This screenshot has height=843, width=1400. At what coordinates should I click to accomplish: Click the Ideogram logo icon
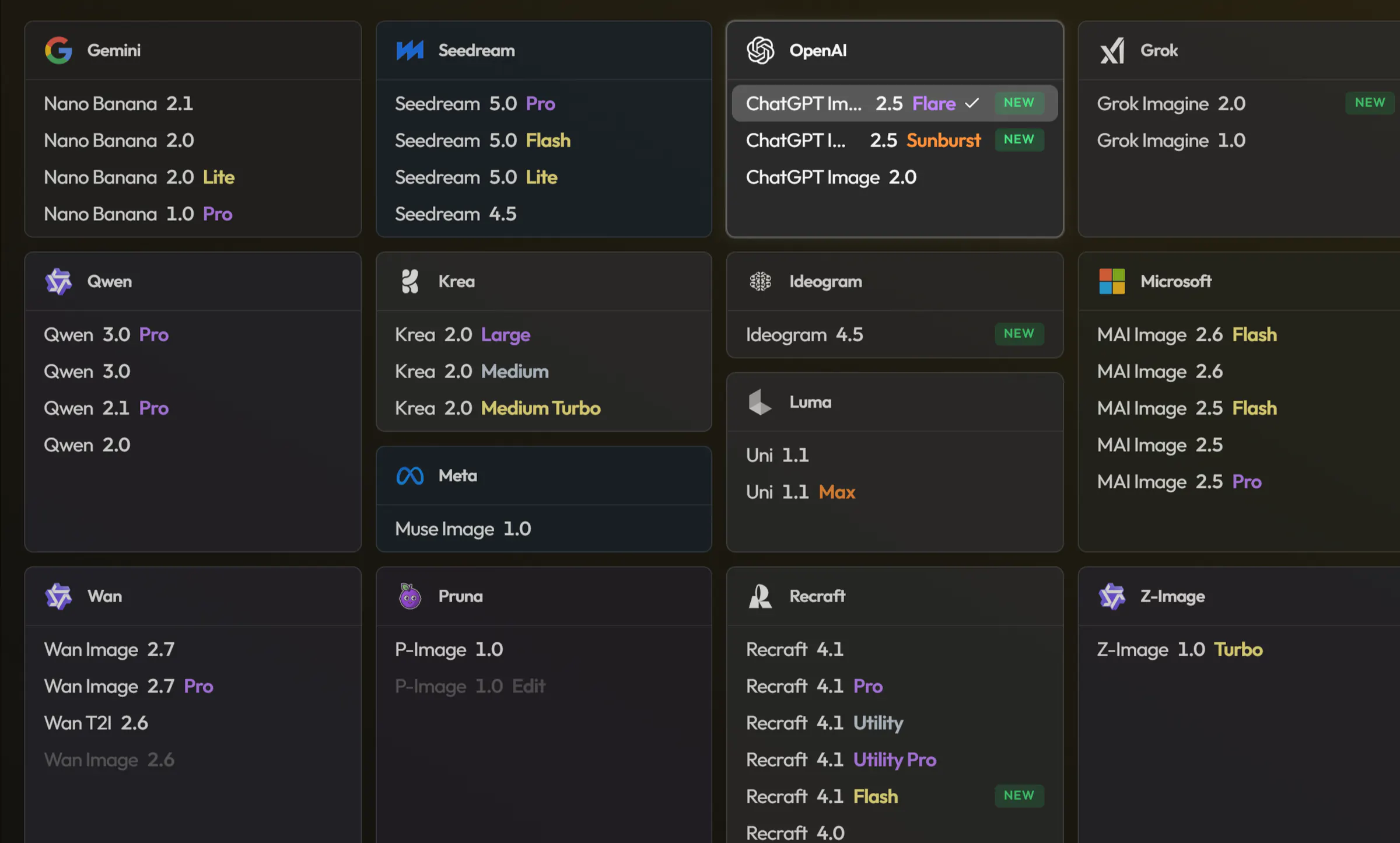pos(760,281)
